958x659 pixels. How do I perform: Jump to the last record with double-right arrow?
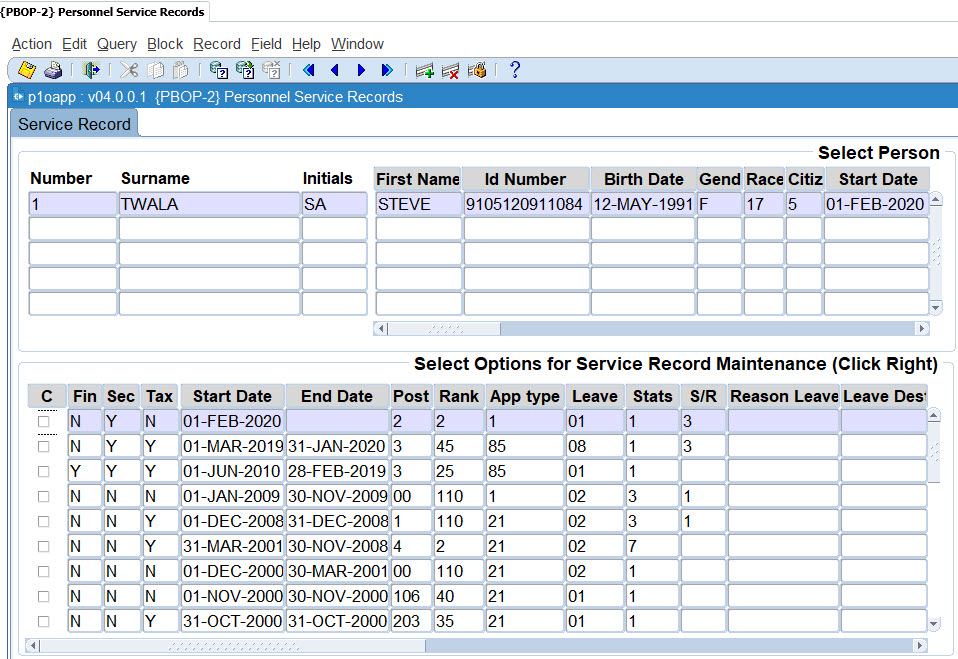pyautogui.click(x=387, y=70)
